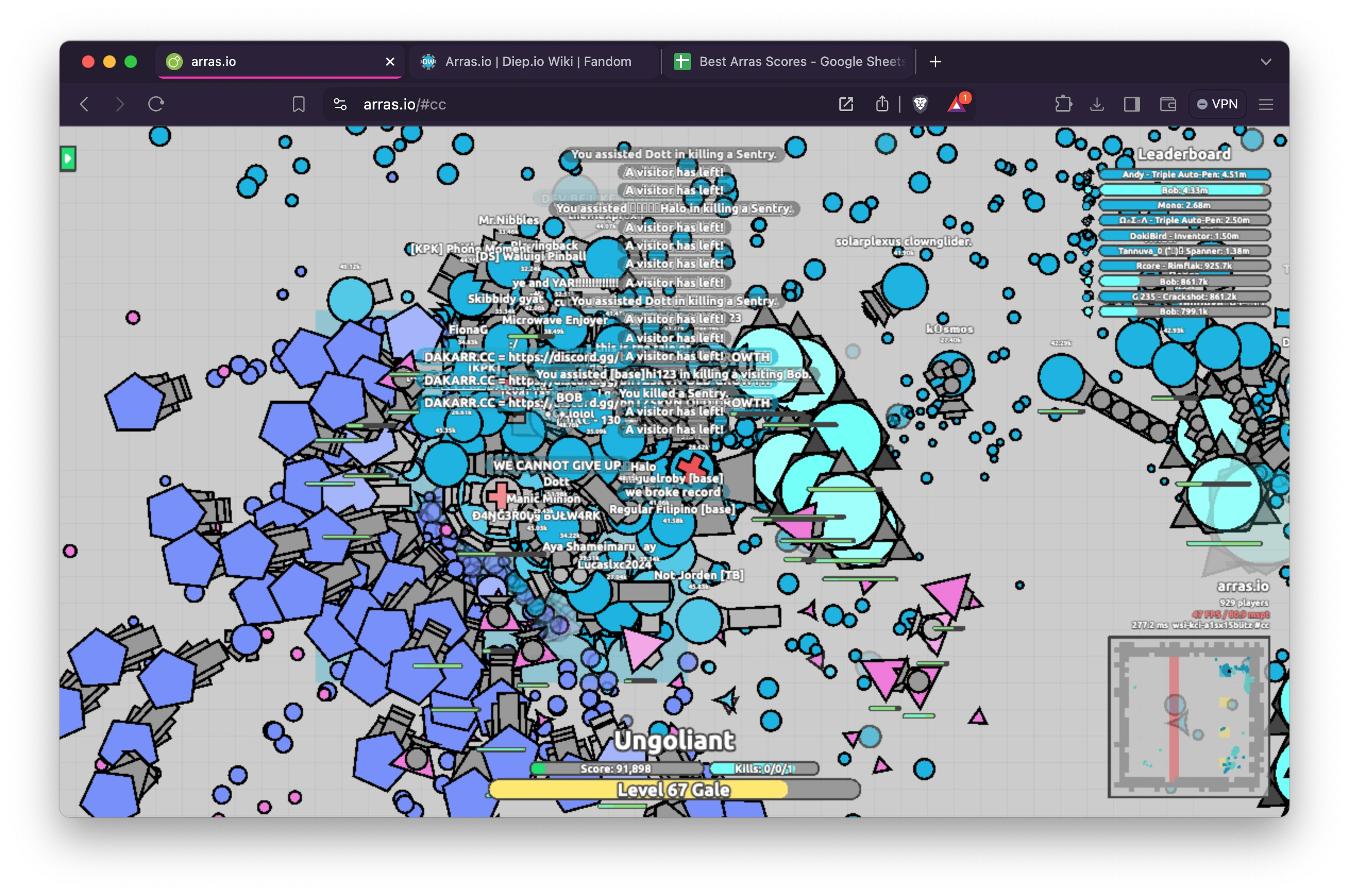This screenshot has height=896, width=1349.
Task: Click the open-in-app icon in the address bar
Action: (x=846, y=104)
